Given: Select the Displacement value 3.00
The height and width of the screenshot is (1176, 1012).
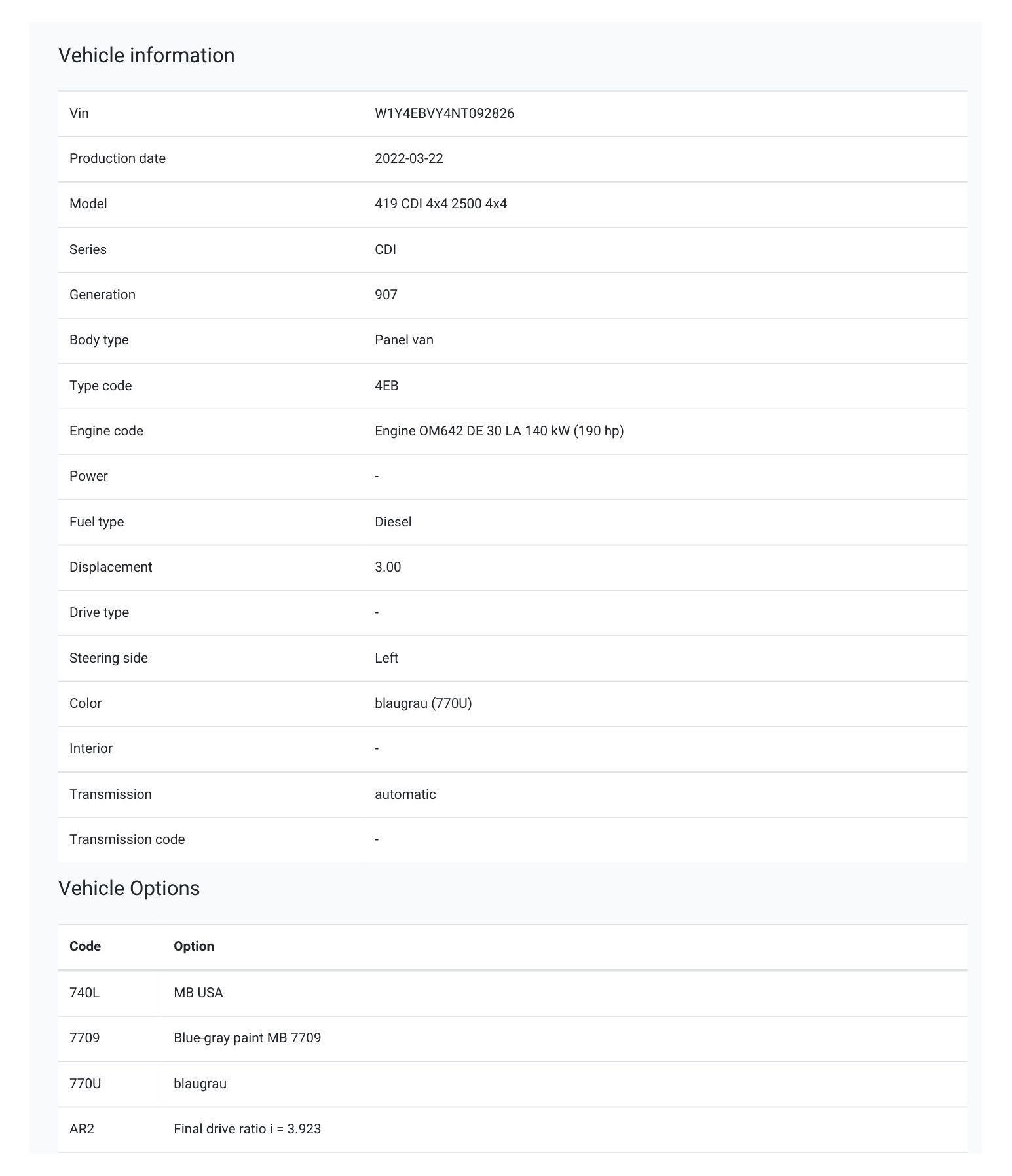Looking at the screenshot, I should coord(388,567).
